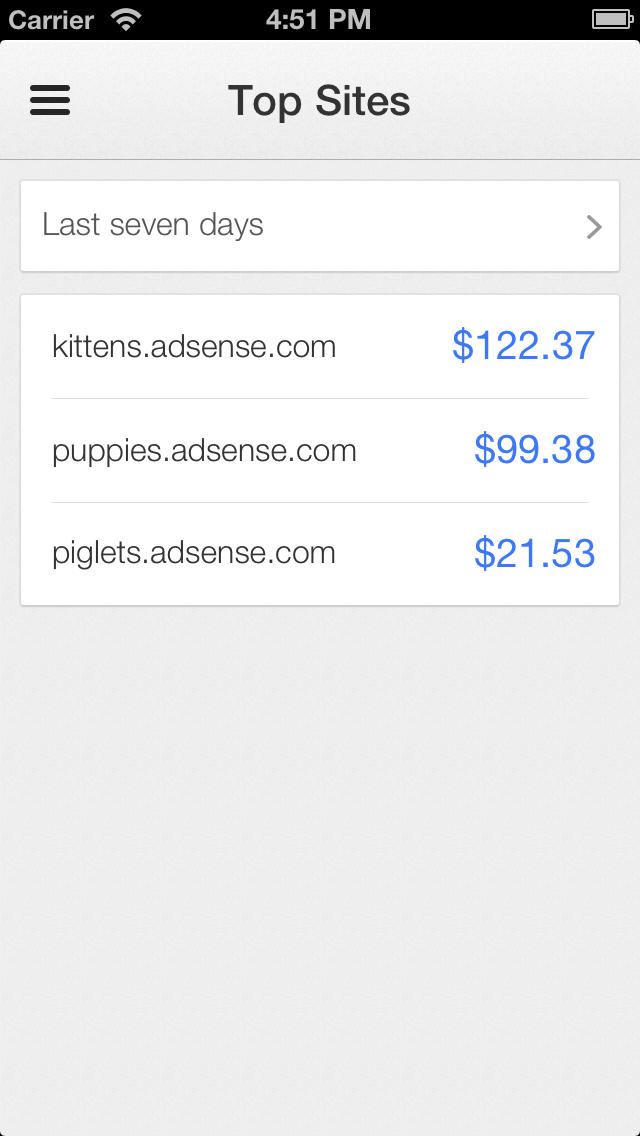Select the "Last seven days" label
Image resolution: width=640 pixels, height=1136 pixels.
pyautogui.click(x=153, y=225)
